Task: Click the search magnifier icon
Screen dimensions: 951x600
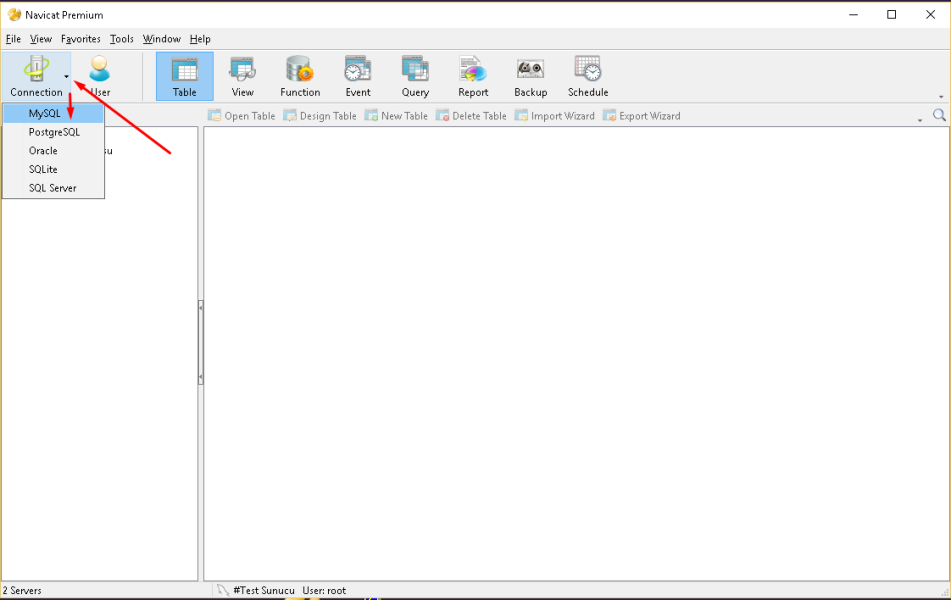Action: click(x=940, y=115)
